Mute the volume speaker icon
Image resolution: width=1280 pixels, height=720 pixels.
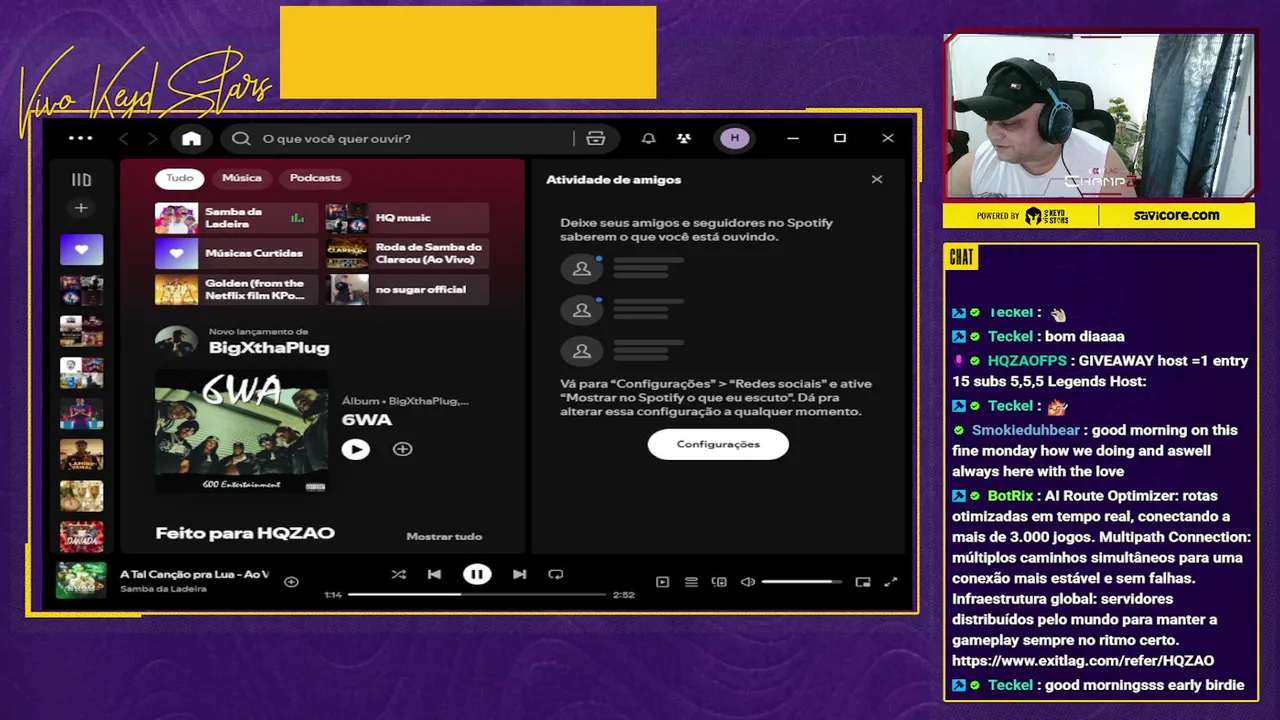click(747, 582)
